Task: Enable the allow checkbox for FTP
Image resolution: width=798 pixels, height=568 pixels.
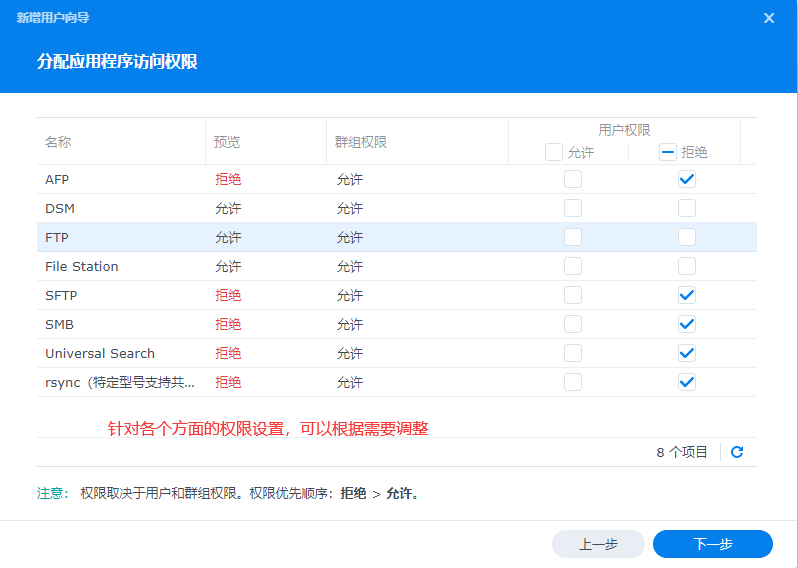Action: (x=573, y=238)
